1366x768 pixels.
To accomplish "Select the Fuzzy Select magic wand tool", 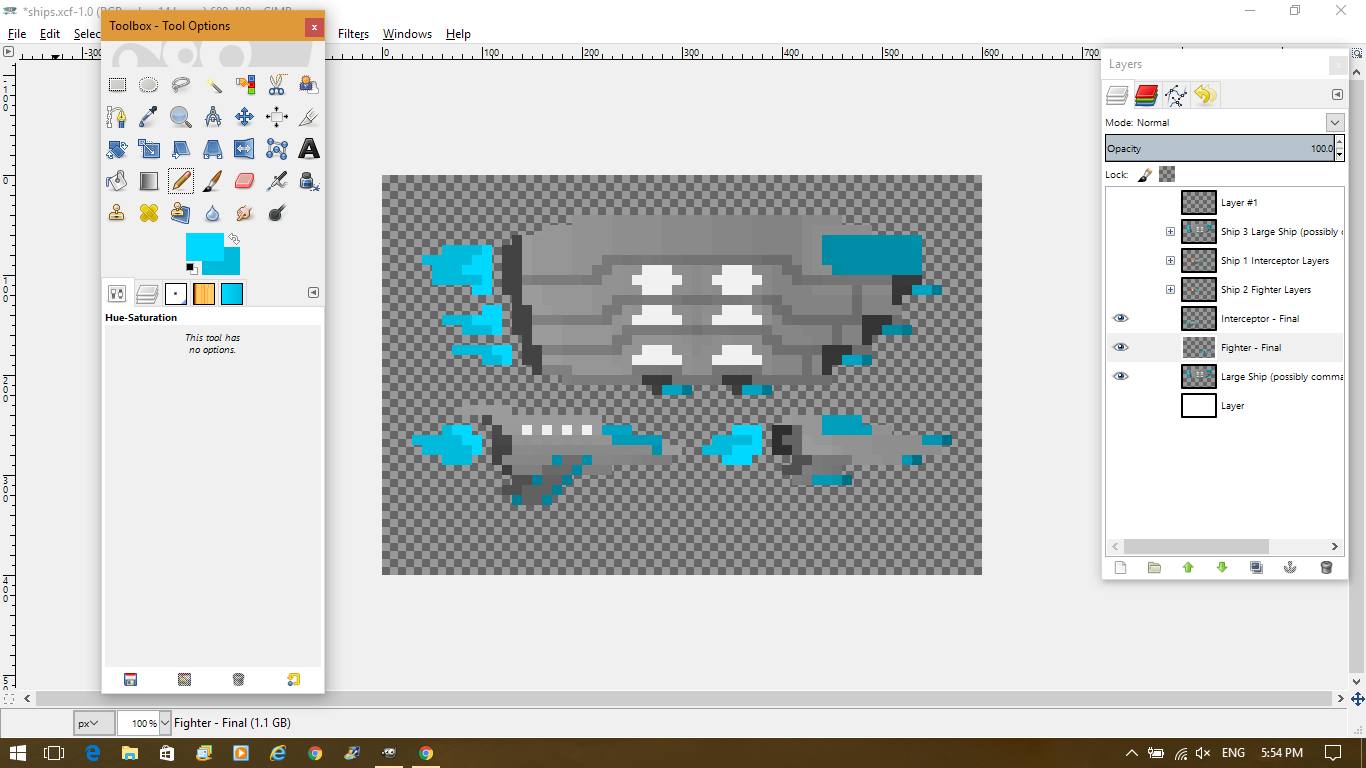I will [213, 85].
